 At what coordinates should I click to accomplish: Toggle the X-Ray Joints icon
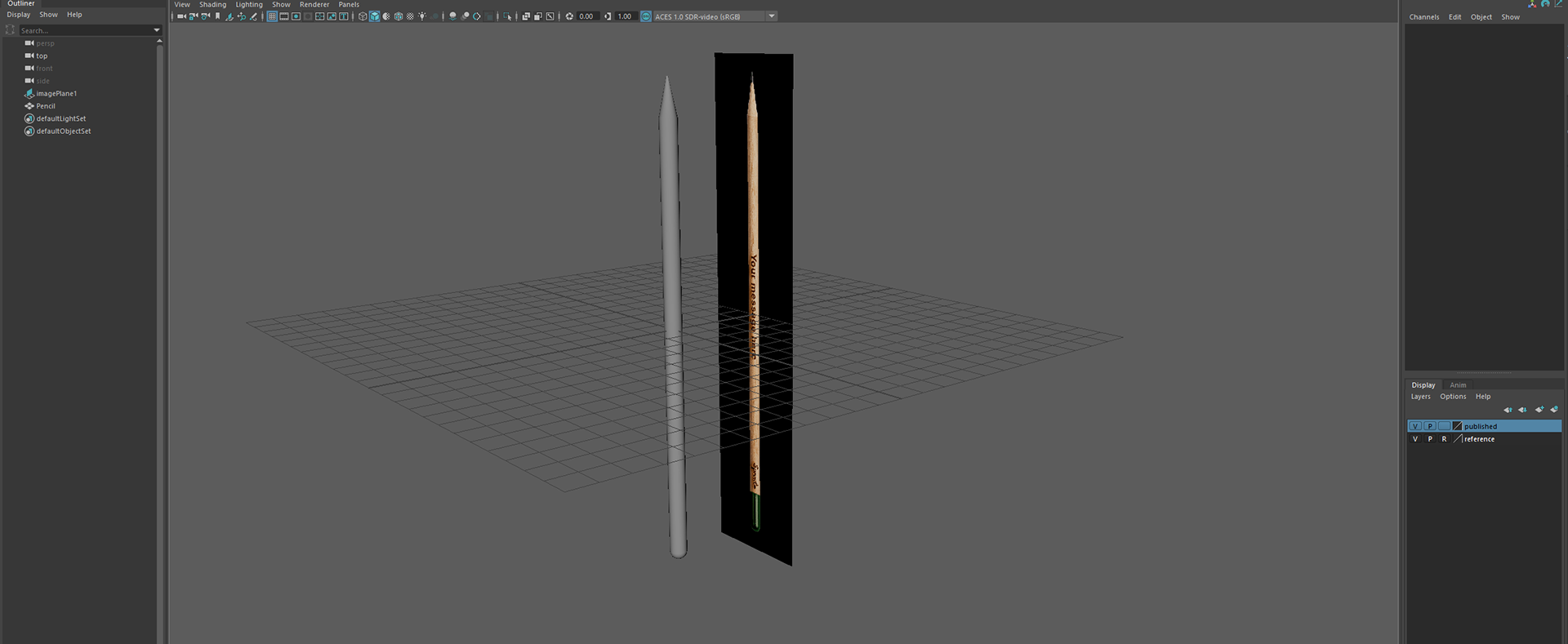coord(550,16)
